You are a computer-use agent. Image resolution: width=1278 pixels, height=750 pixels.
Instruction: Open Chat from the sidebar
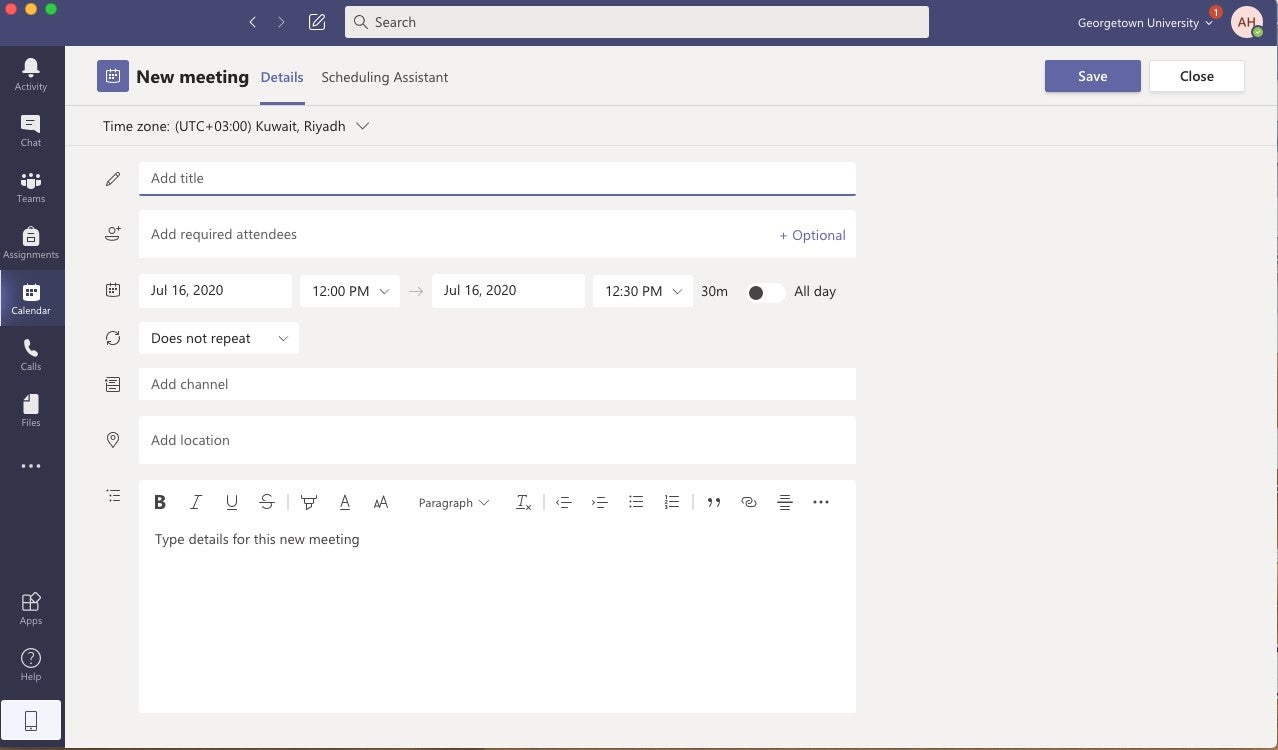click(30, 129)
